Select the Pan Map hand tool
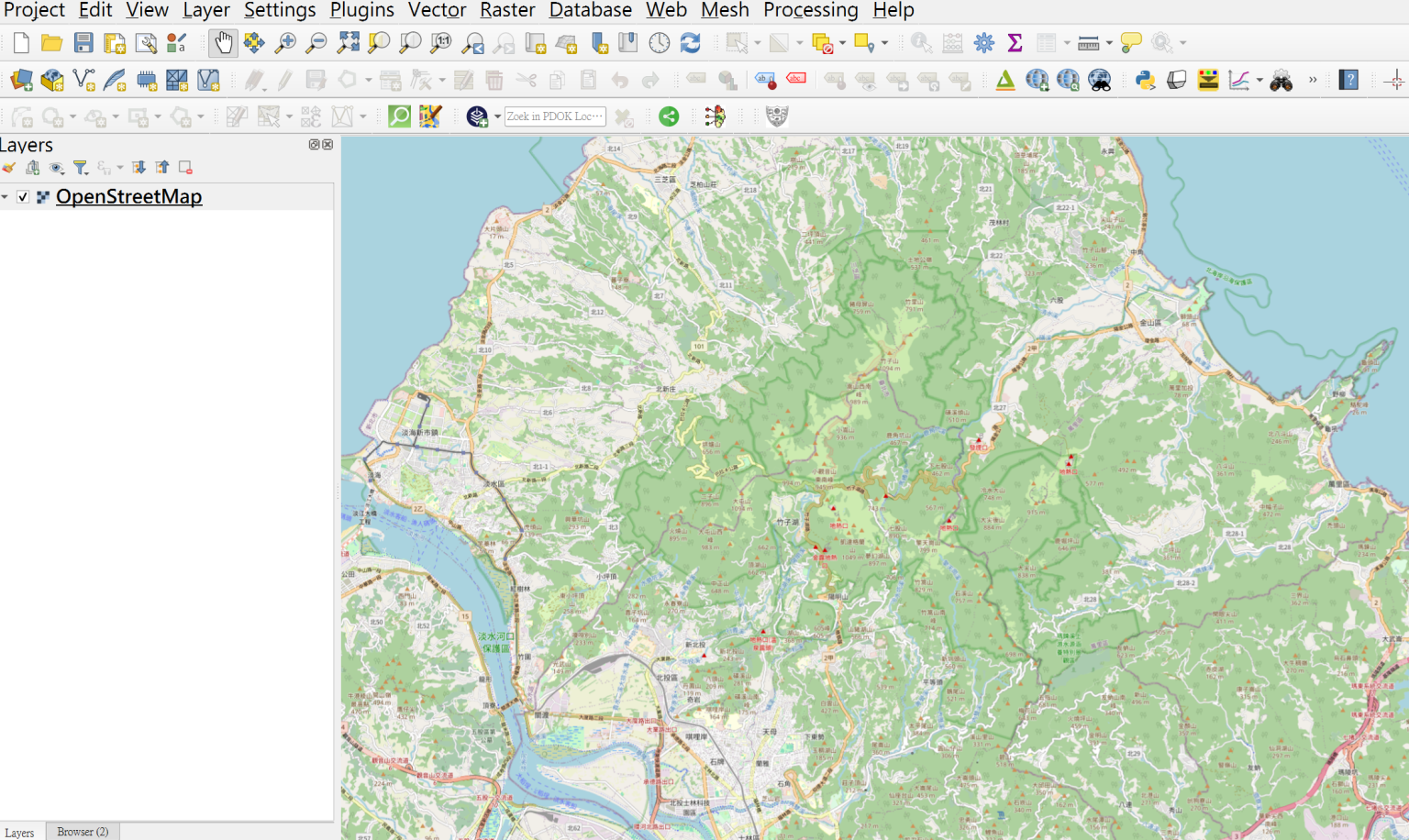The width and height of the screenshot is (1409, 840). 223,43
